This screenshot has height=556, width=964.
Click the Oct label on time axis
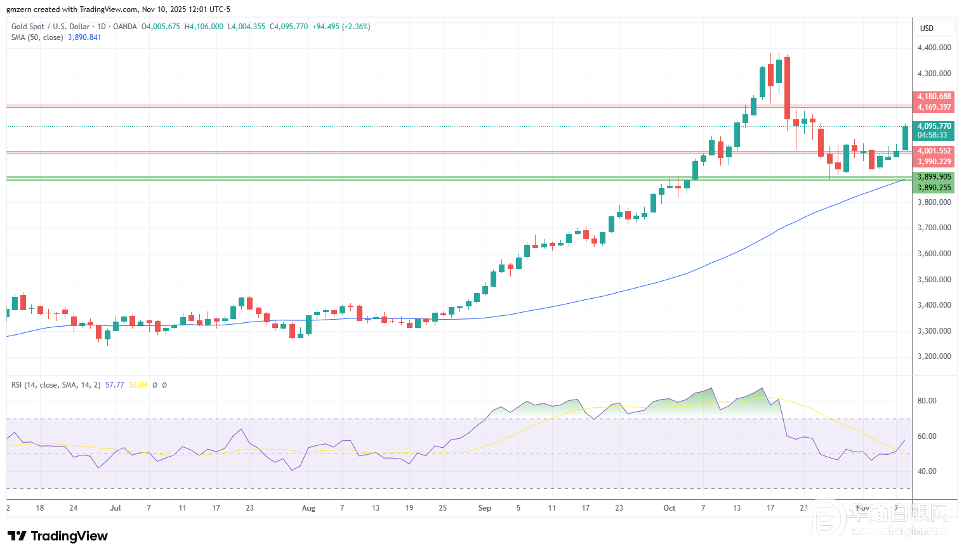668,508
